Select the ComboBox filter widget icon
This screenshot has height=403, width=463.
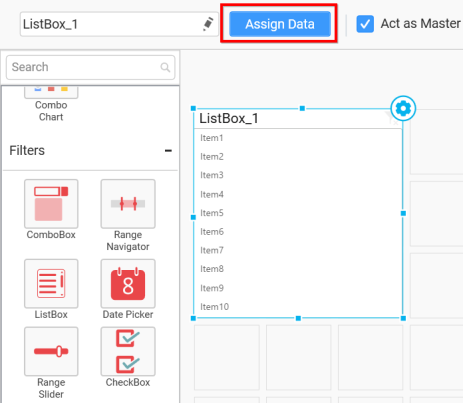point(51,204)
